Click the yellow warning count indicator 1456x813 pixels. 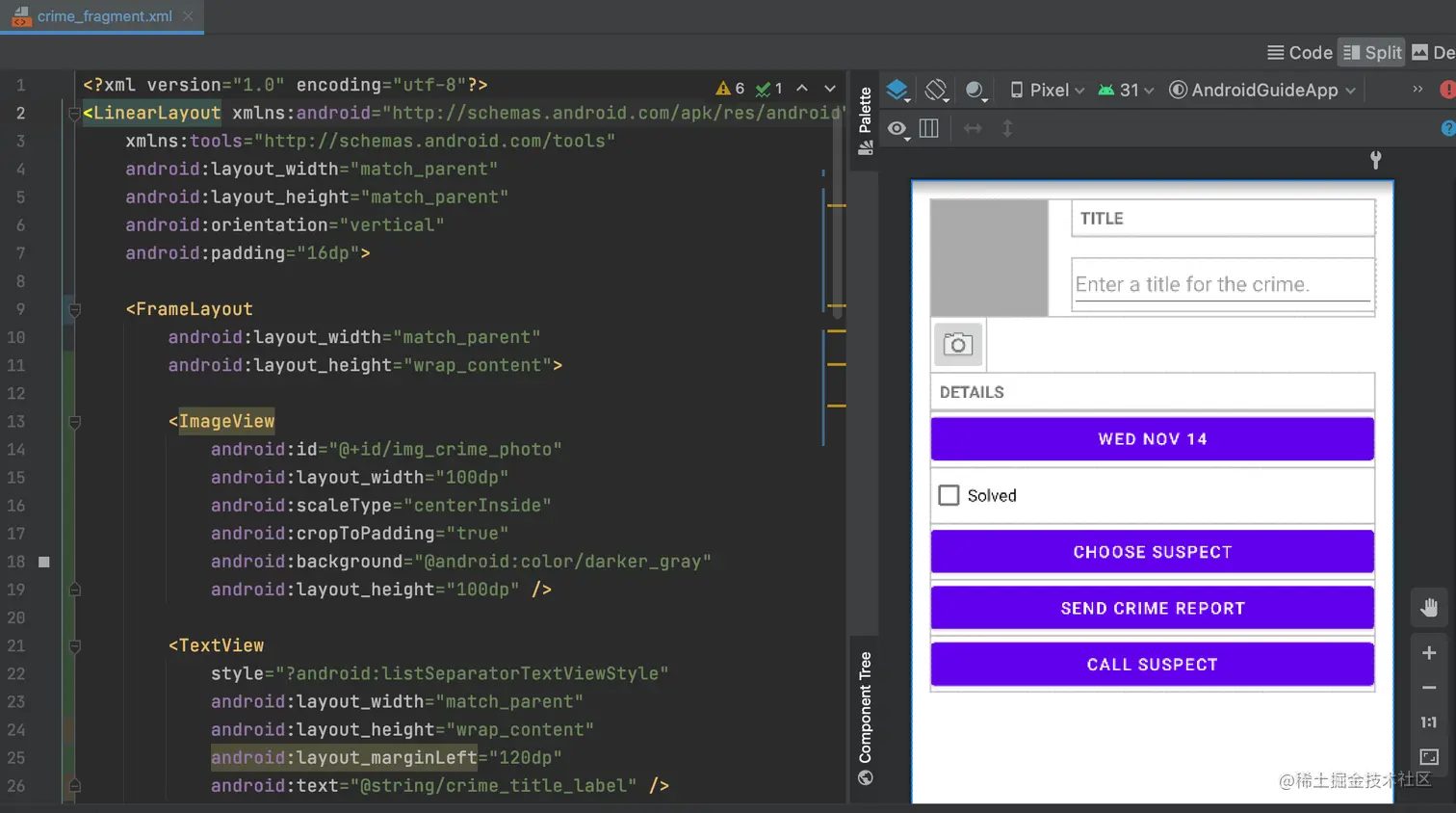point(730,88)
